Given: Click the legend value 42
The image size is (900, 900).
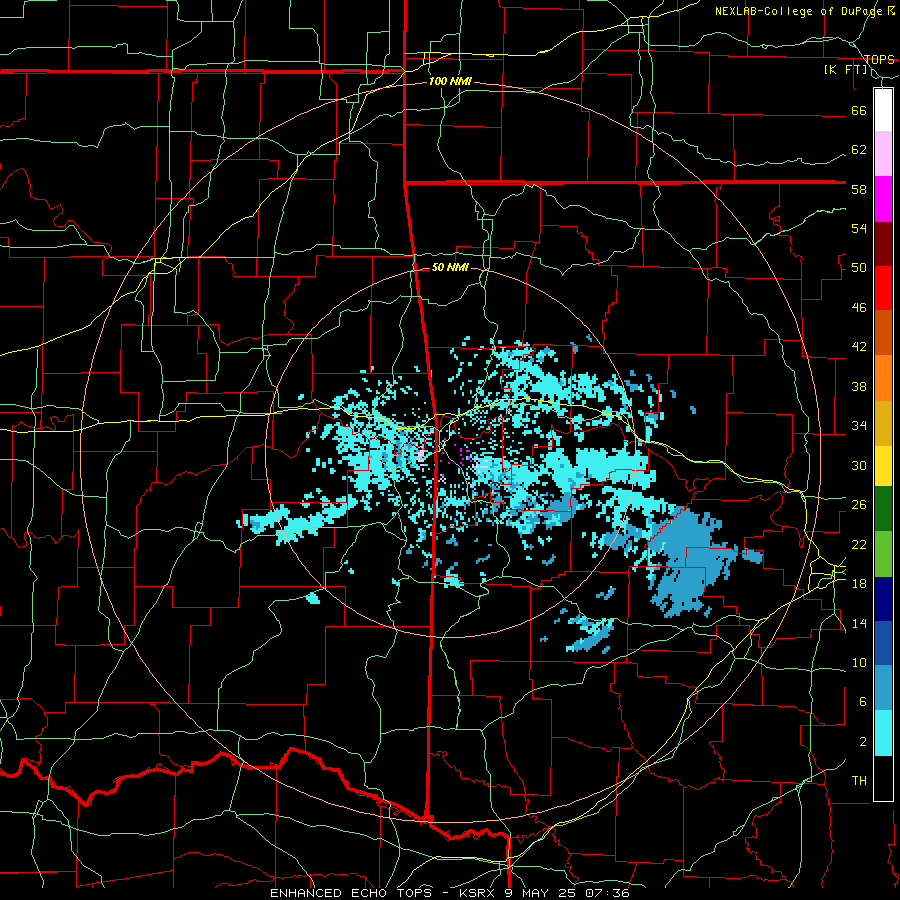Looking at the screenshot, I should 859,347.
